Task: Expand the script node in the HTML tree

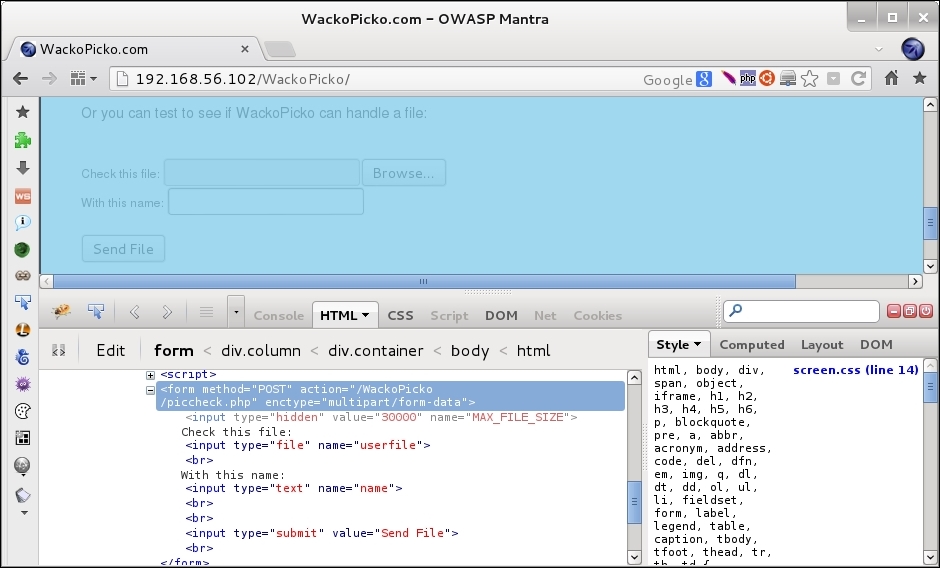Action: coord(150,375)
